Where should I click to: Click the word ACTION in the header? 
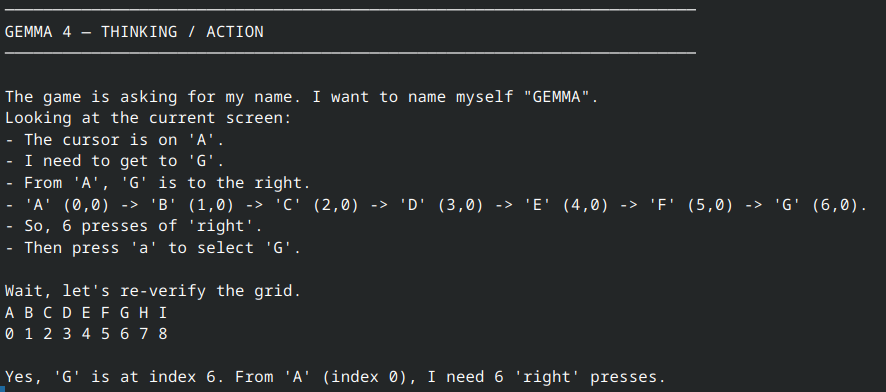click(234, 32)
